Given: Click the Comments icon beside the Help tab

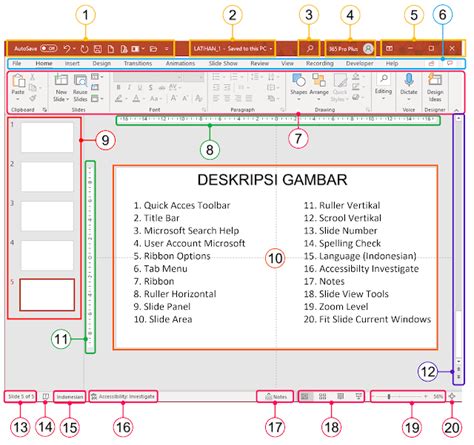Looking at the screenshot, I should tap(450, 63).
